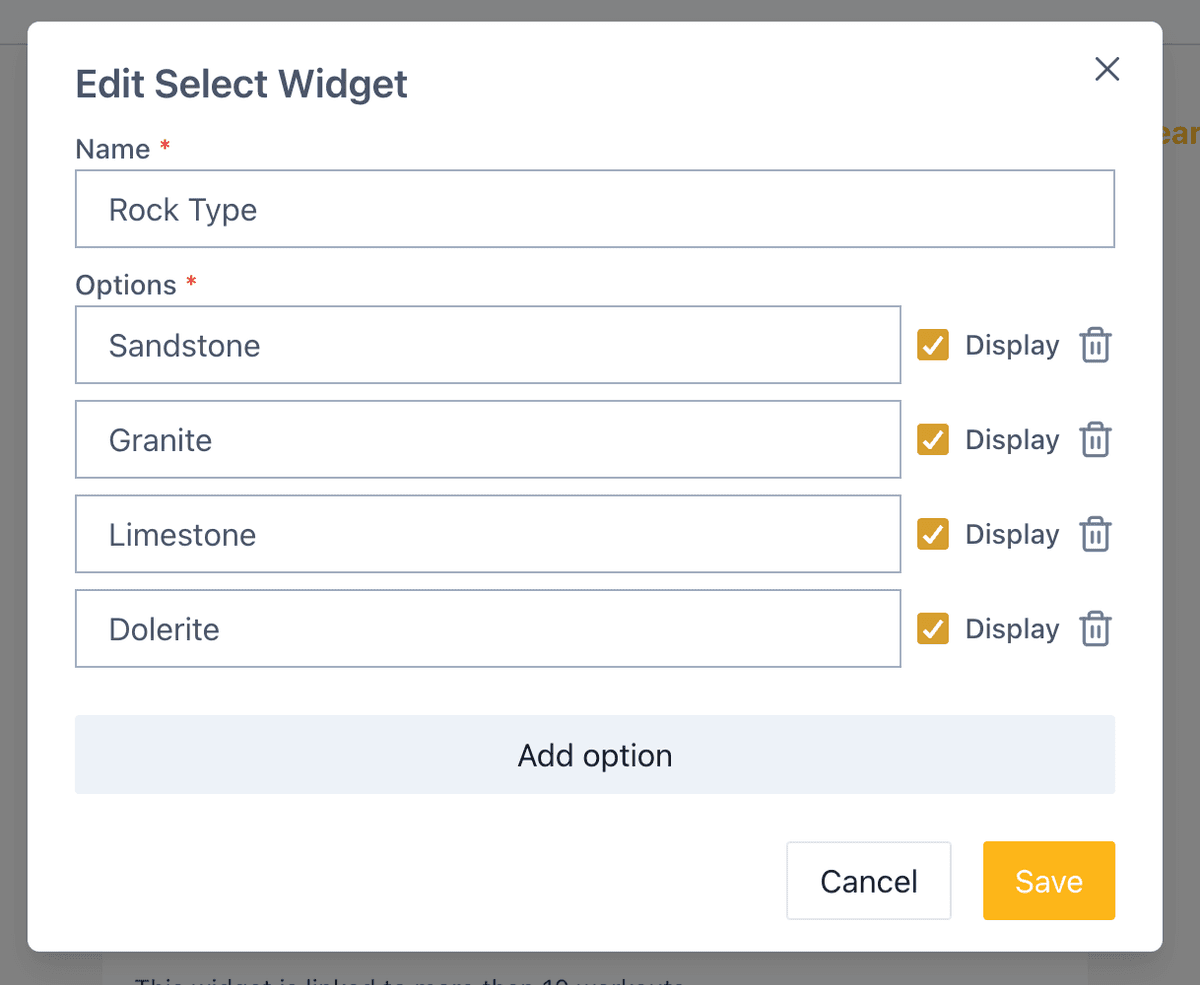Uncheck the Display box next to Dolerite

932,628
